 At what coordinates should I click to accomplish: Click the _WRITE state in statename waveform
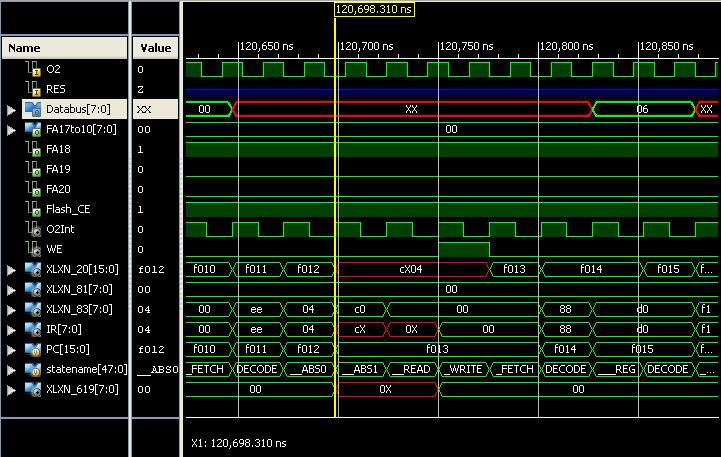click(465, 369)
